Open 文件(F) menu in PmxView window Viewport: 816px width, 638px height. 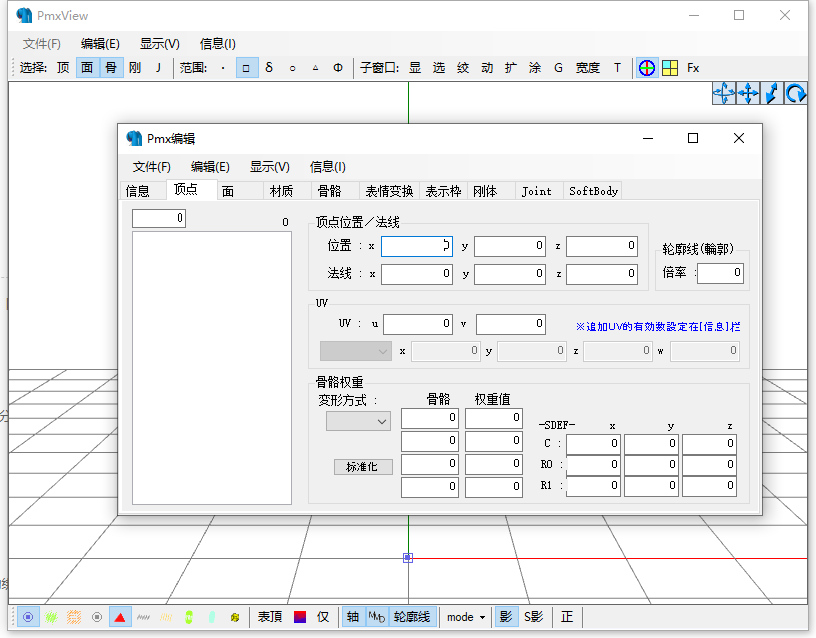pos(42,44)
